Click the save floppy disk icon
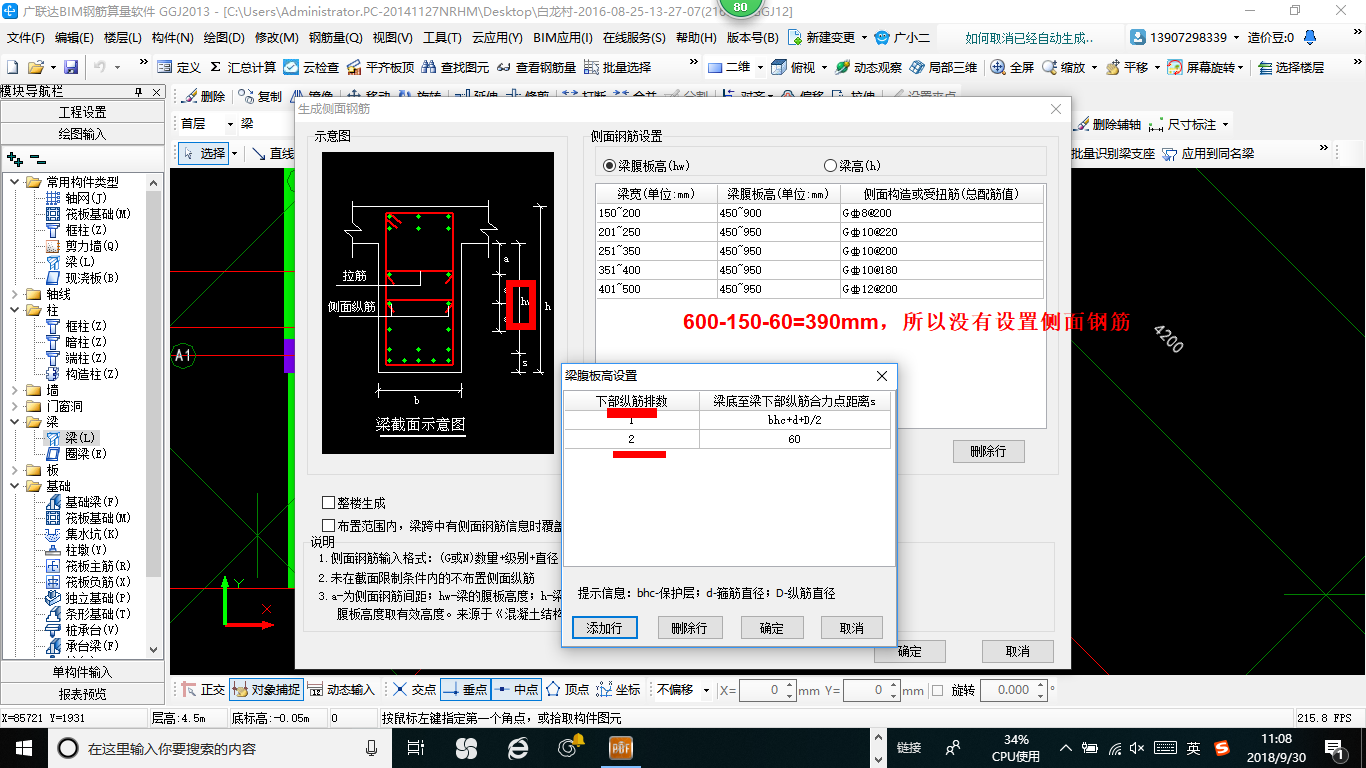Image resolution: width=1366 pixels, height=768 pixels. tap(71, 67)
